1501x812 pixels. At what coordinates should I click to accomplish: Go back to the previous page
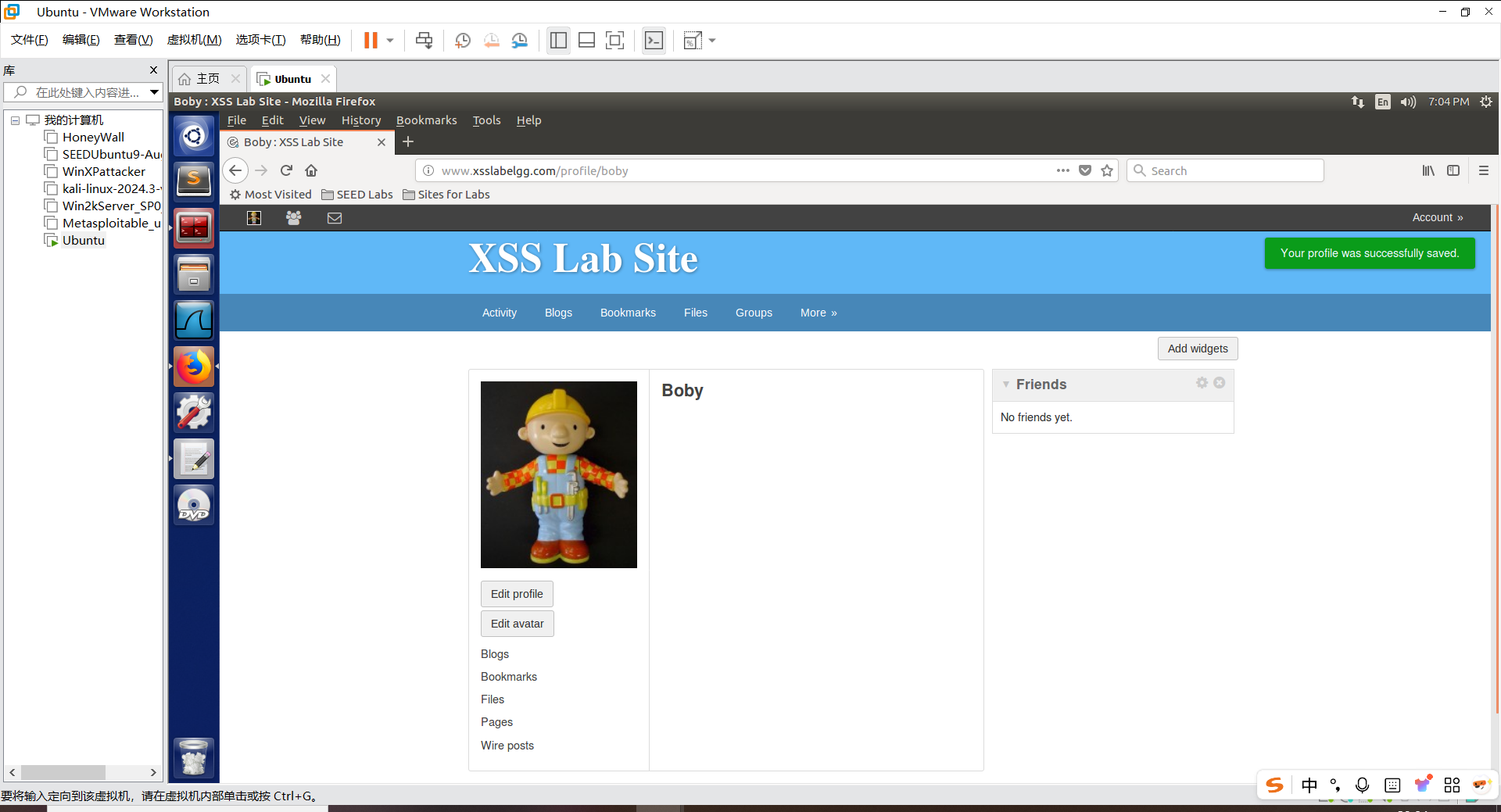pos(235,170)
